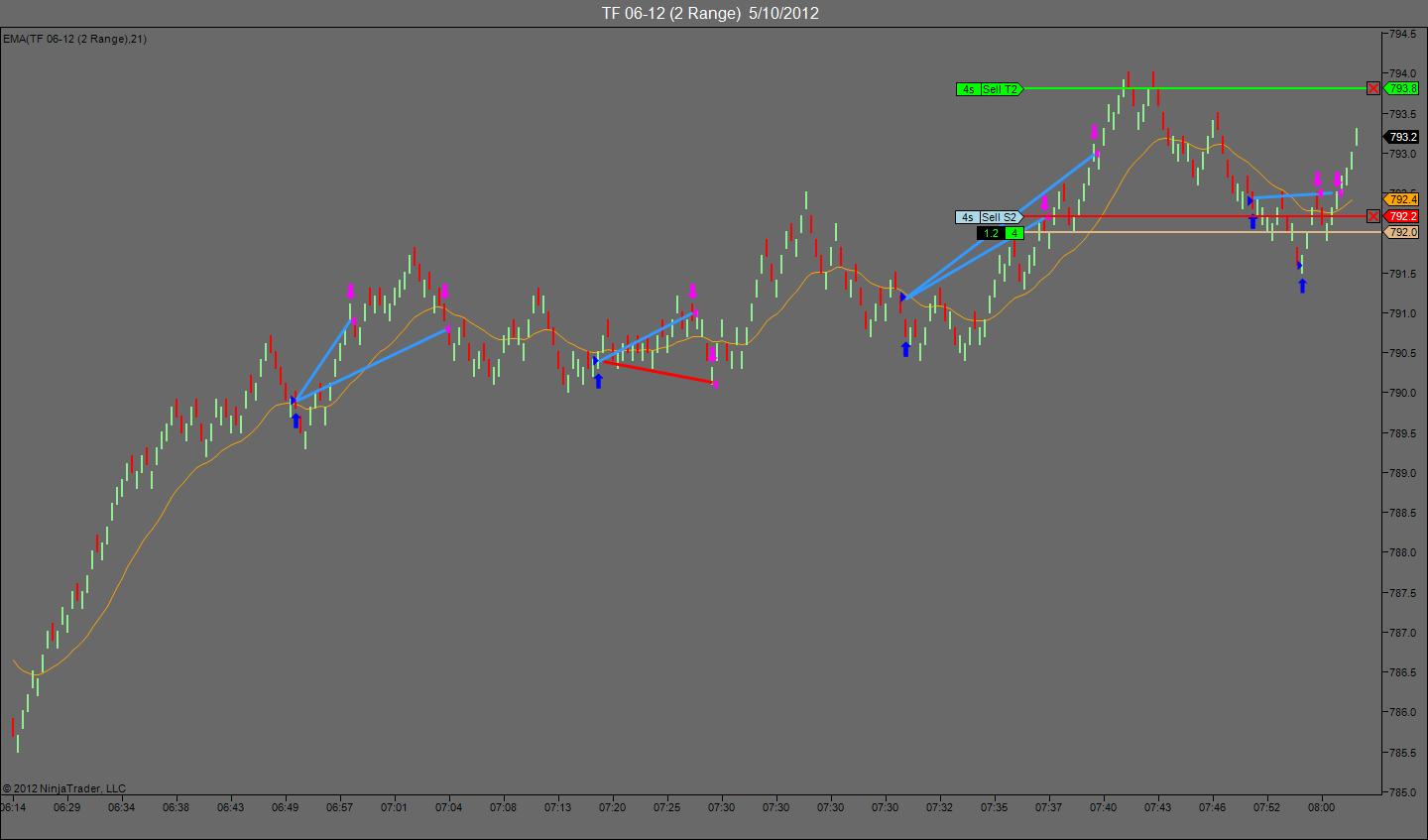Click the 791.5 price axis label

click(x=1402, y=274)
